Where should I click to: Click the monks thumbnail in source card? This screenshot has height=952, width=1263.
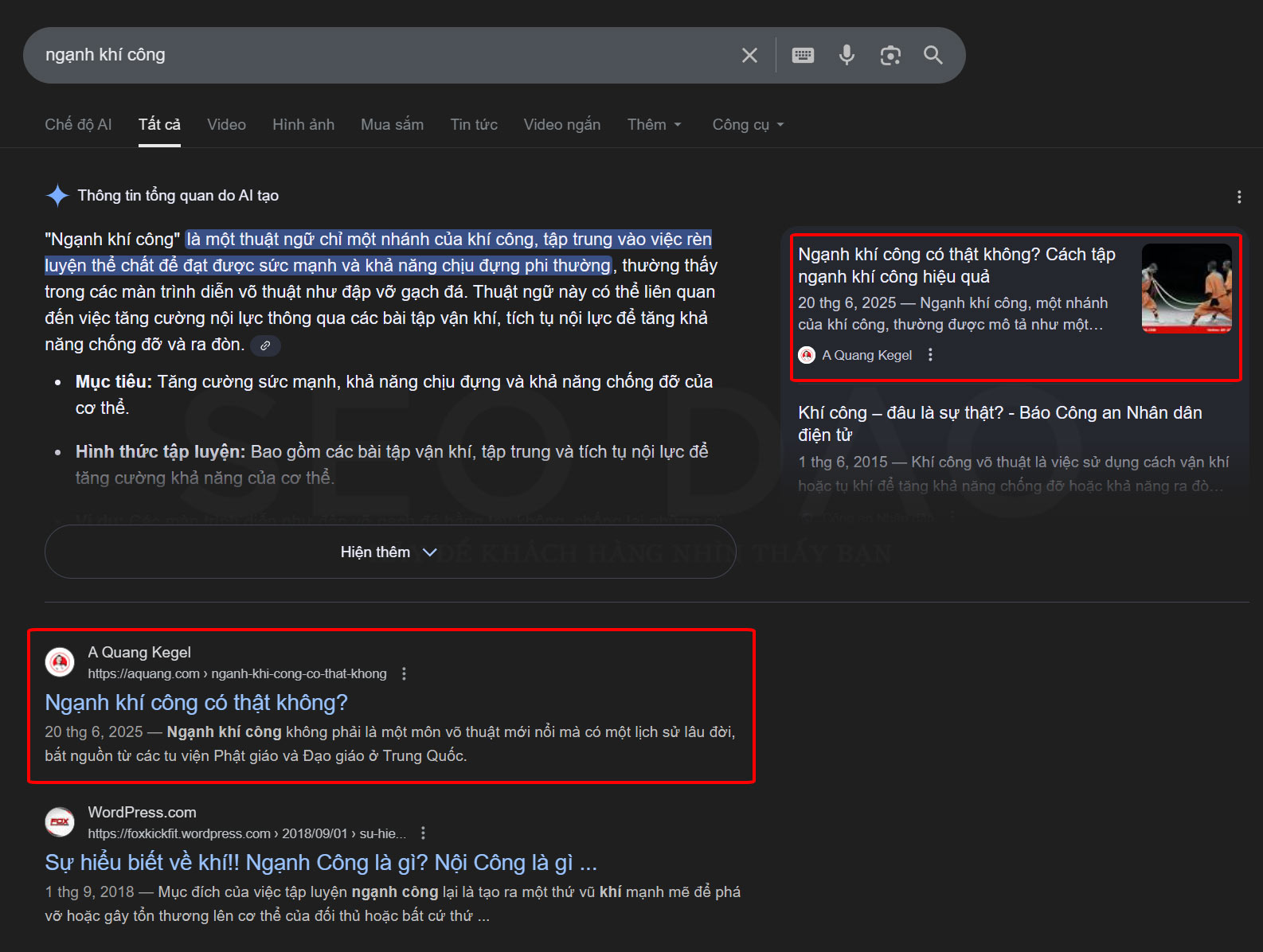coord(1187,288)
